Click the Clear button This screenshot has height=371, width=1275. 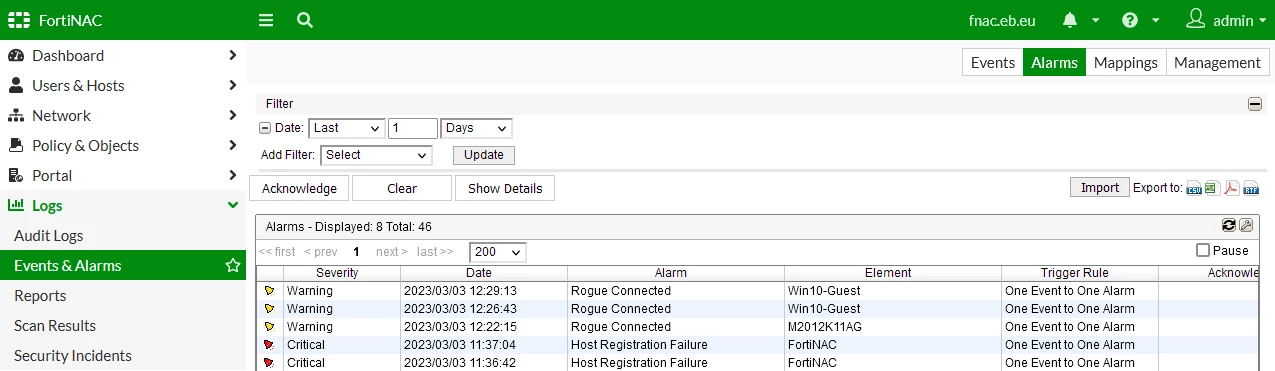click(402, 188)
